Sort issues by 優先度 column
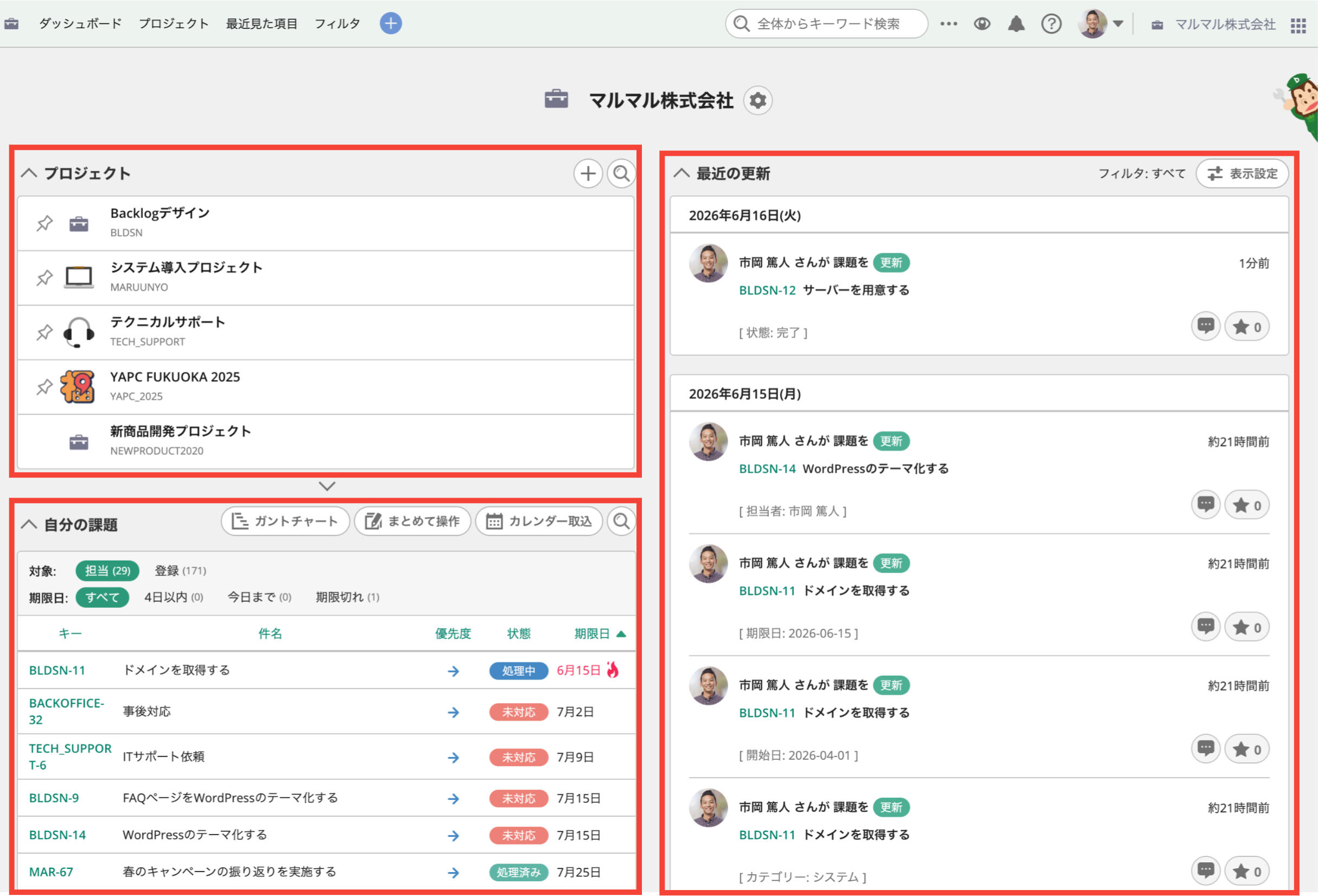Viewport: 1318px width, 896px height. pos(453,633)
